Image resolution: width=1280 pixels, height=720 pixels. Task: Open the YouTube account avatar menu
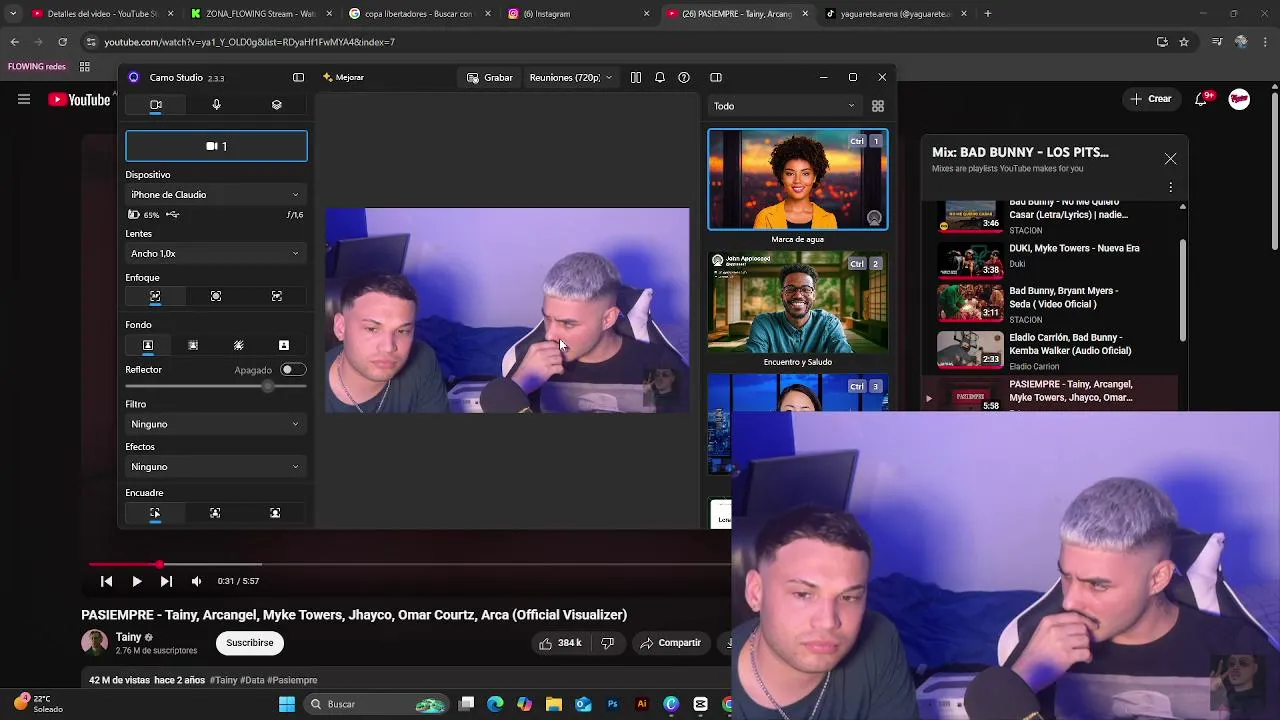pyautogui.click(x=1239, y=99)
